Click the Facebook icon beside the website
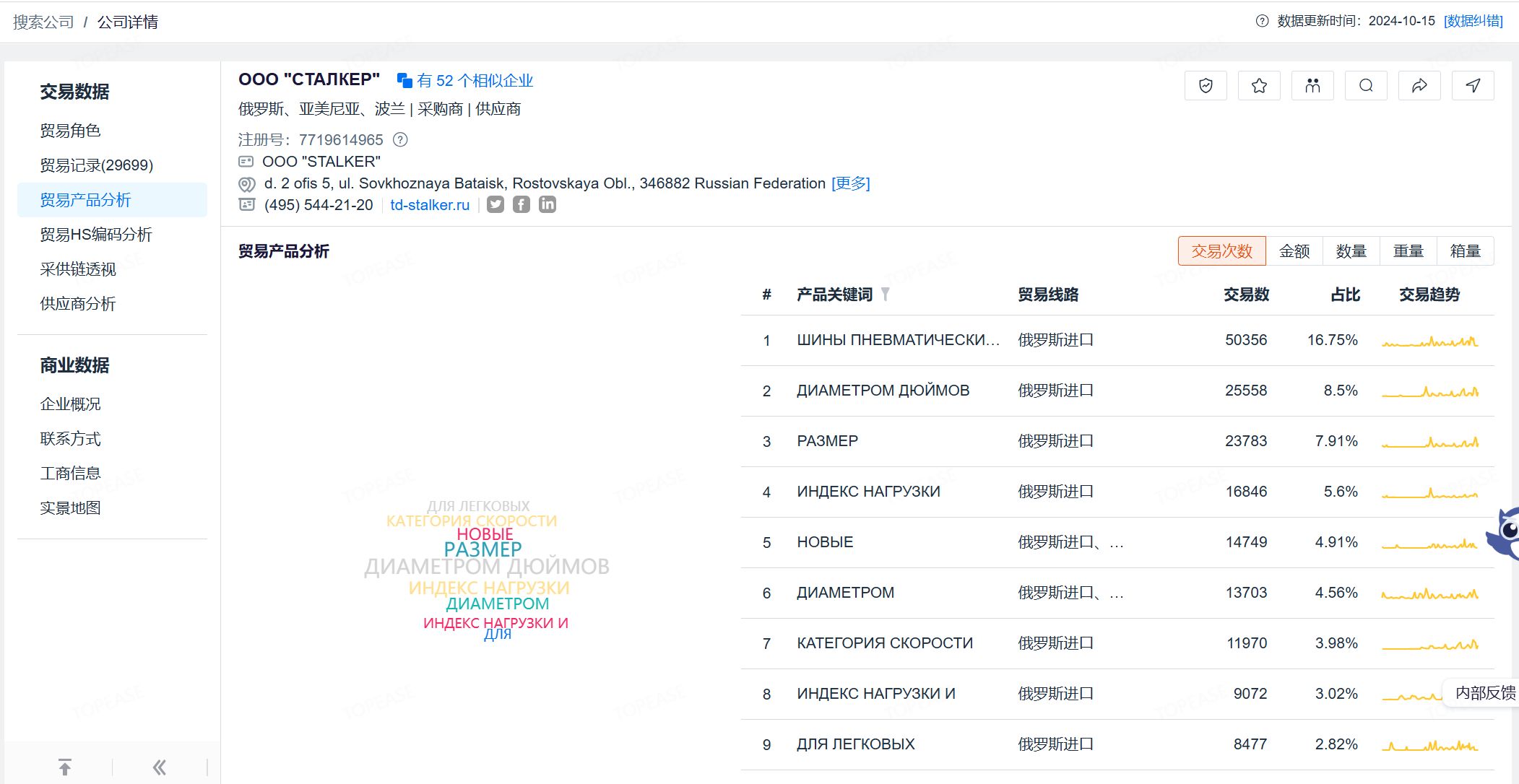Viewport: 1519px width, 784px height. (521, 204)
